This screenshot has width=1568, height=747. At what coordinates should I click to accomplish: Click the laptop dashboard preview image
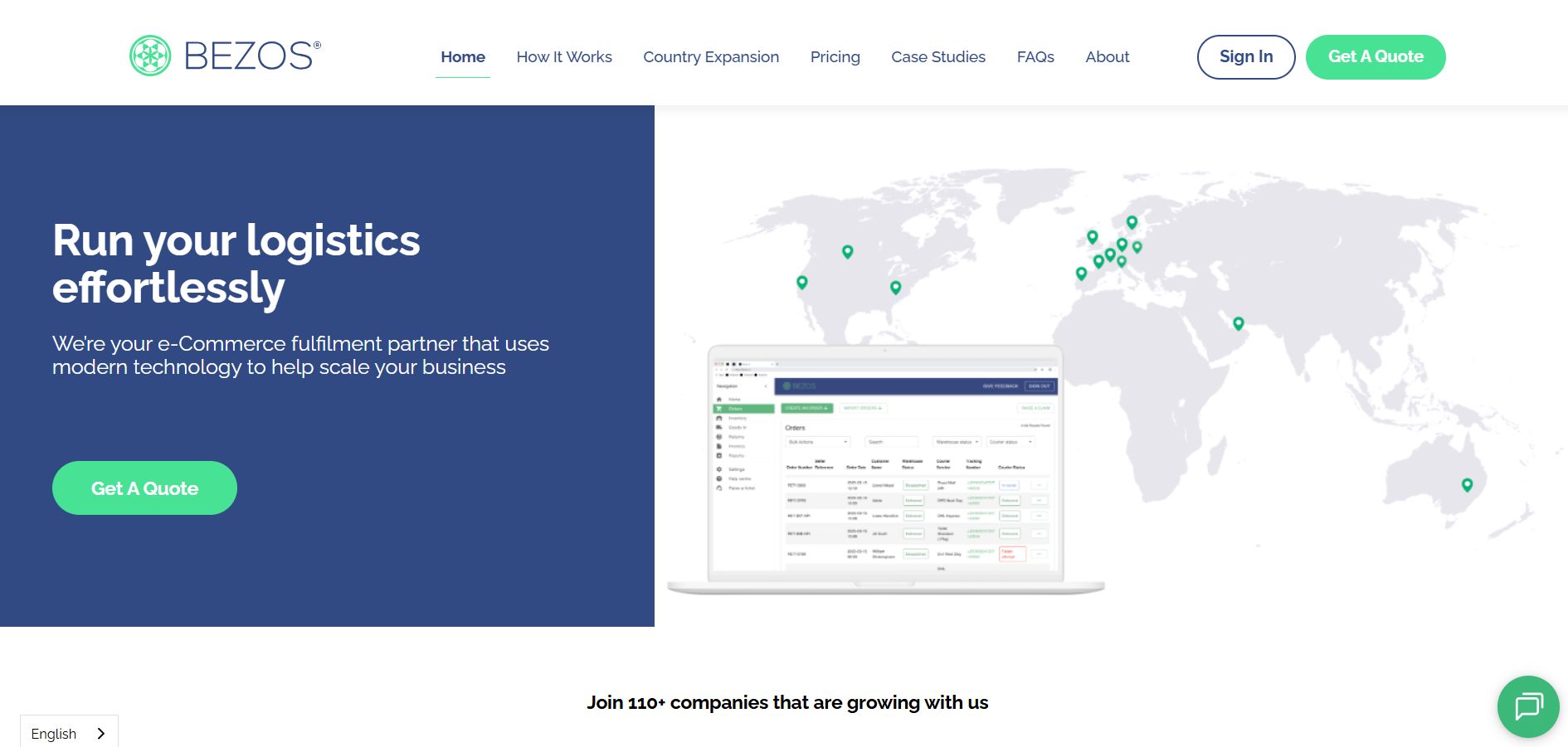[885, 469]
